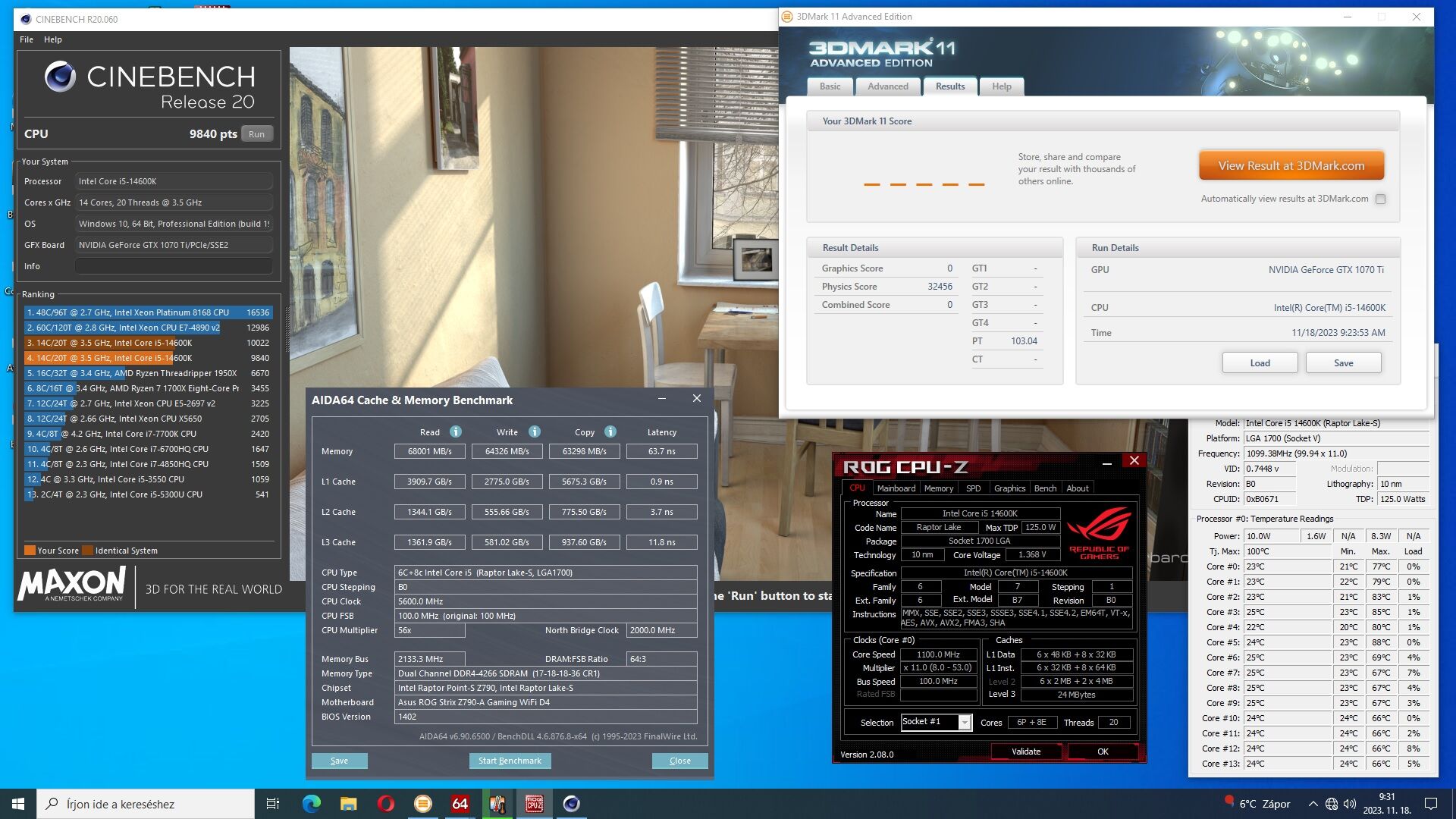This screenshot has height=819, width=1456.
Task: Click the Read info icon in AIDA64
Action: pos(455,431)
